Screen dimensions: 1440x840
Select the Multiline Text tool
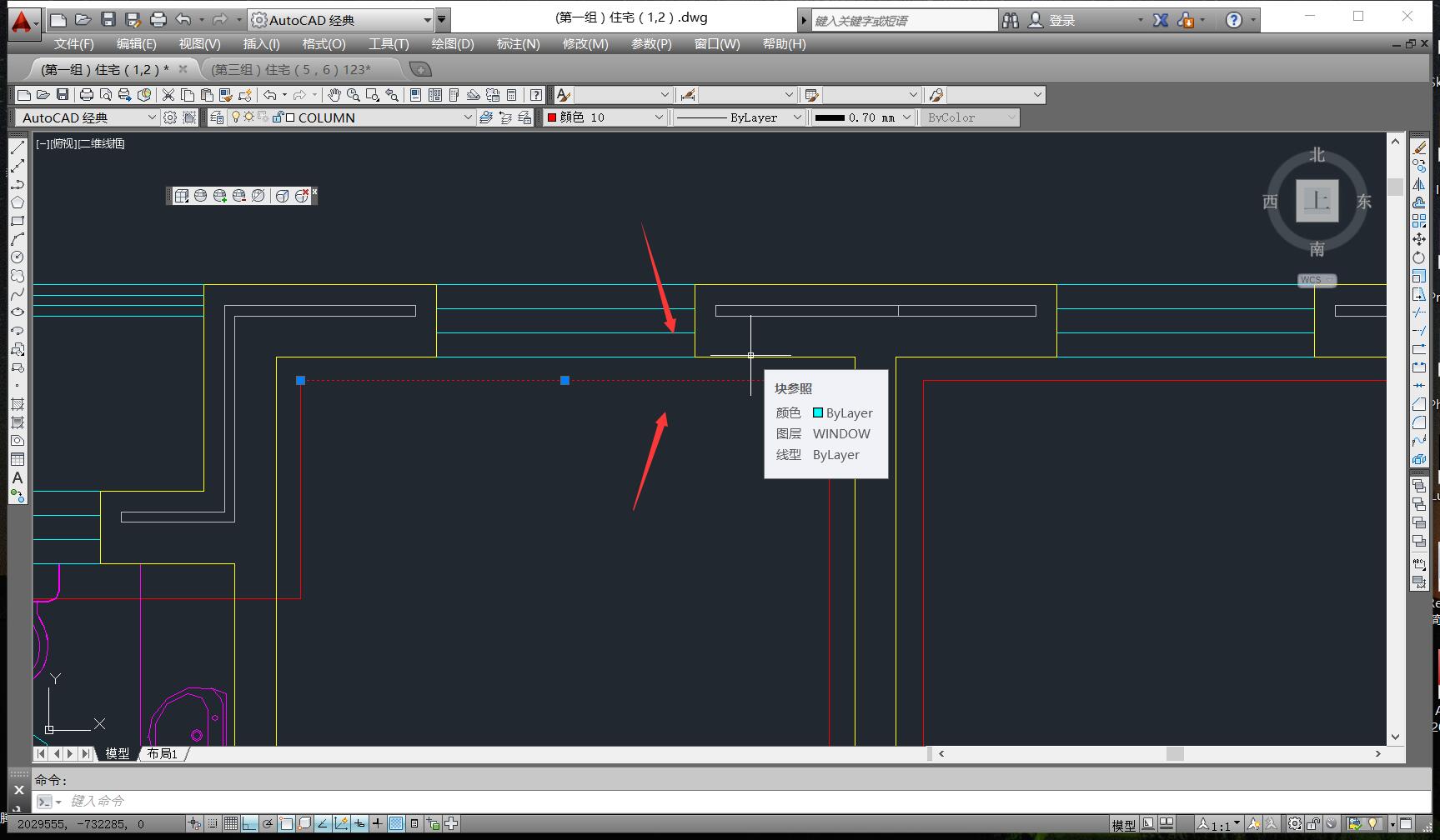pyautogui.click(x=17, y=477)
